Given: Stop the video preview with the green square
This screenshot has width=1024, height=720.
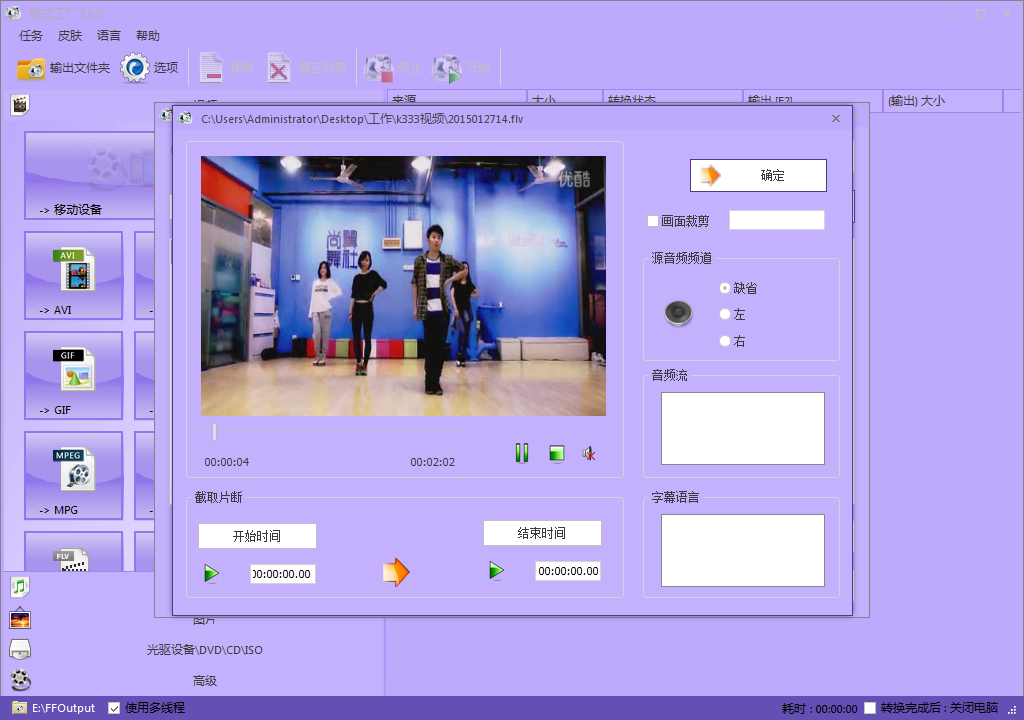Looking at the screenshot, I should 557,453.
